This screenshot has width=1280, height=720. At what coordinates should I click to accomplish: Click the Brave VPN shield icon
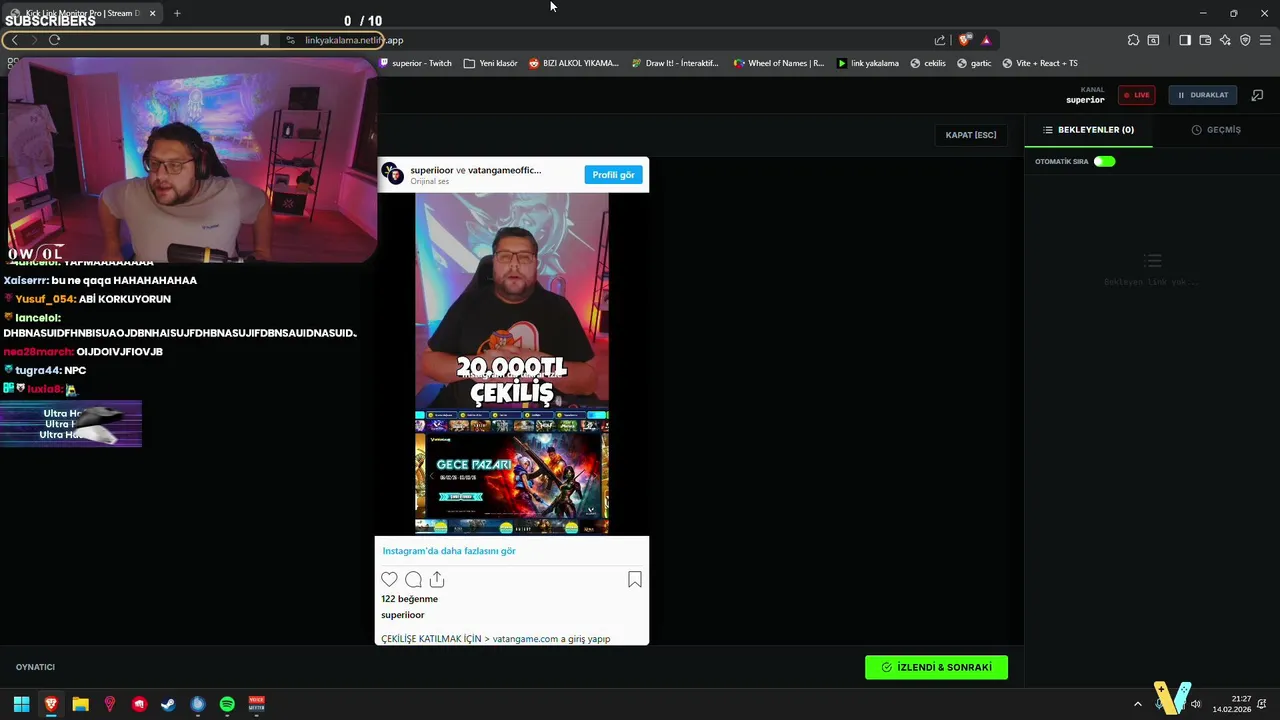(x=1245, y=40)
